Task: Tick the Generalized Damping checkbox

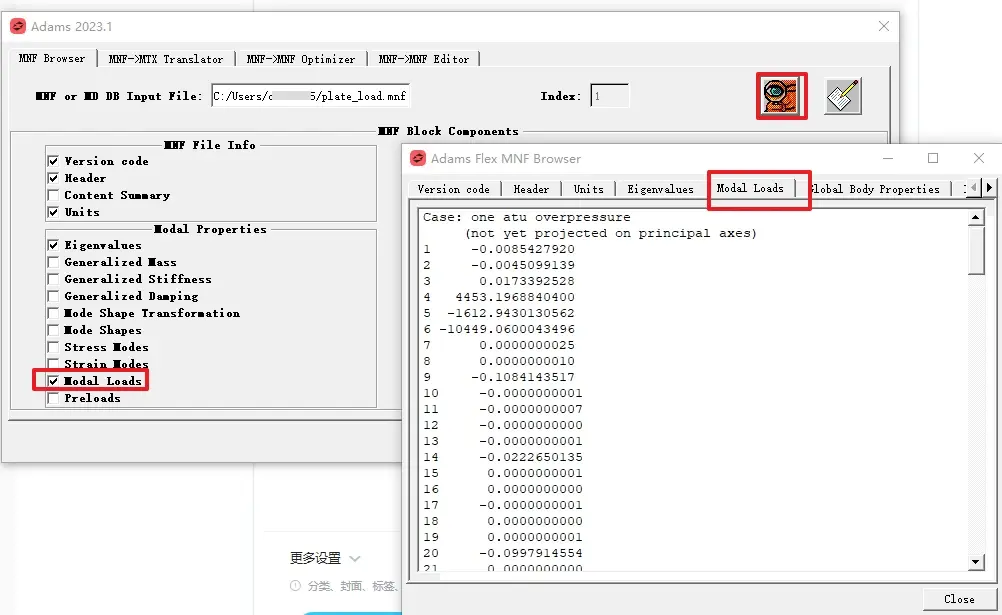Action: click(54, 296)
